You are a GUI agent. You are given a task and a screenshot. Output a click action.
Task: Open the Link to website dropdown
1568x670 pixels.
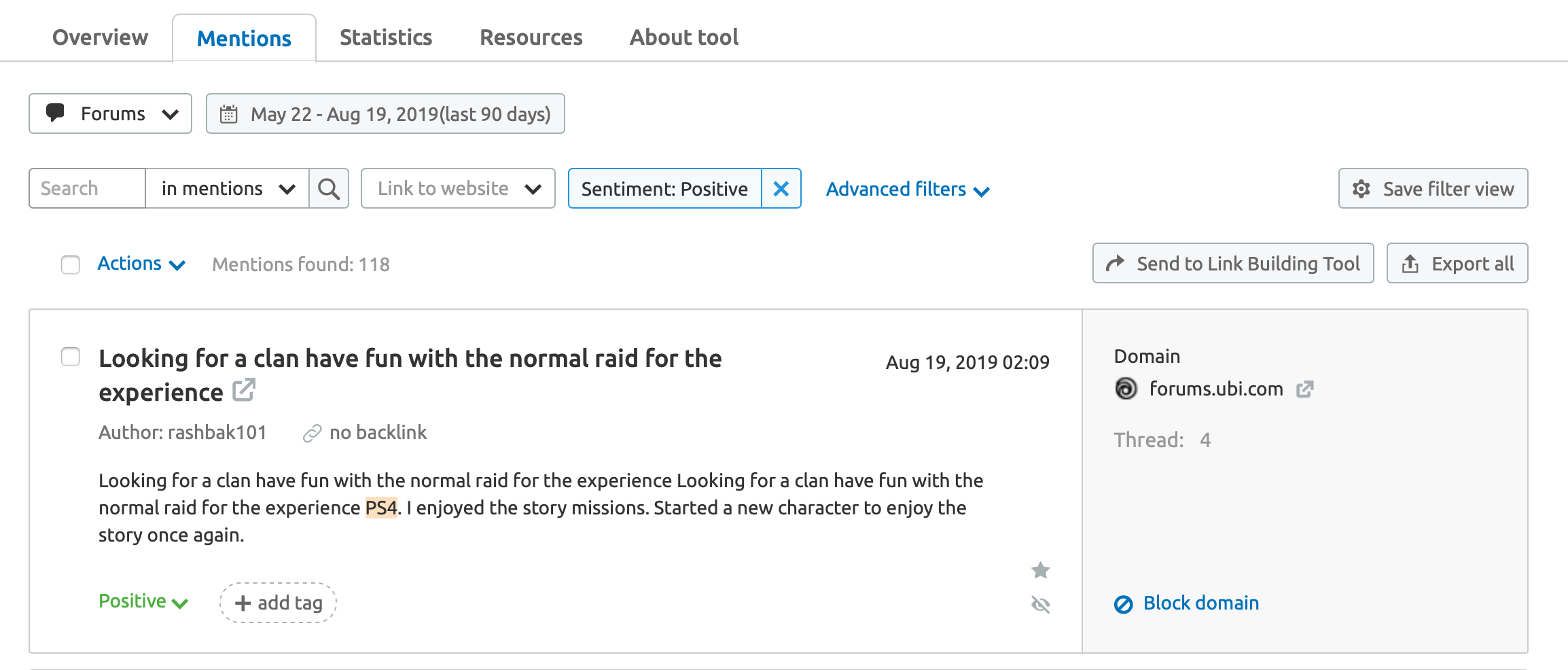point(458,188)
